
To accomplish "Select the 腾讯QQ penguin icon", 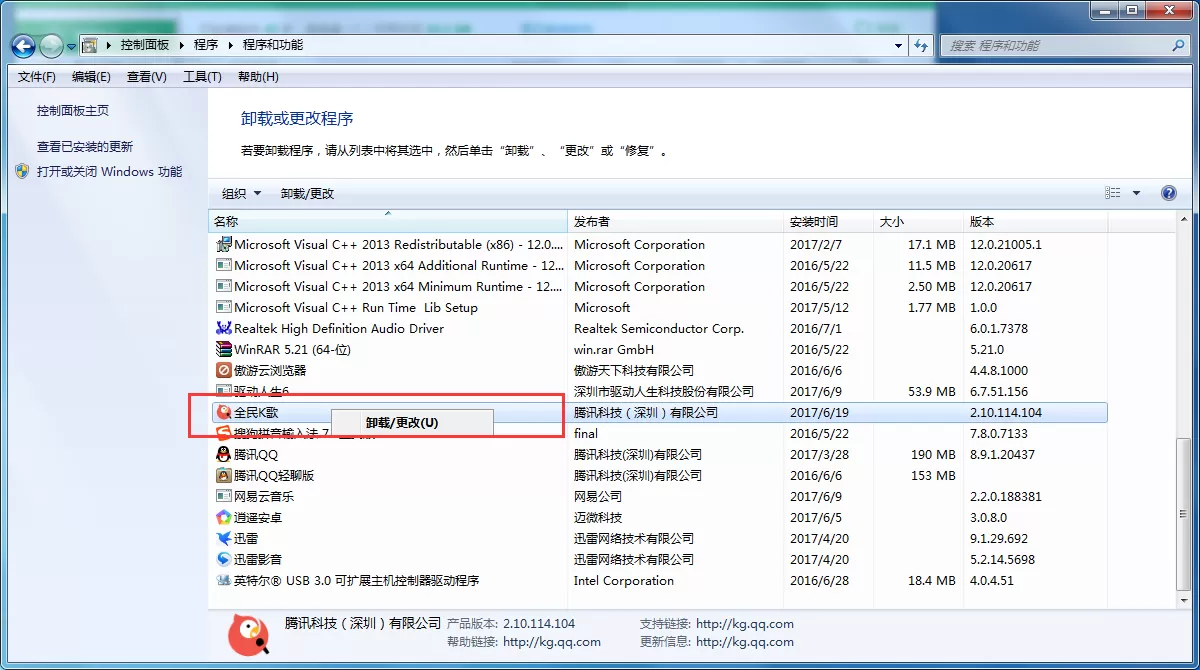I will point(224,454).
